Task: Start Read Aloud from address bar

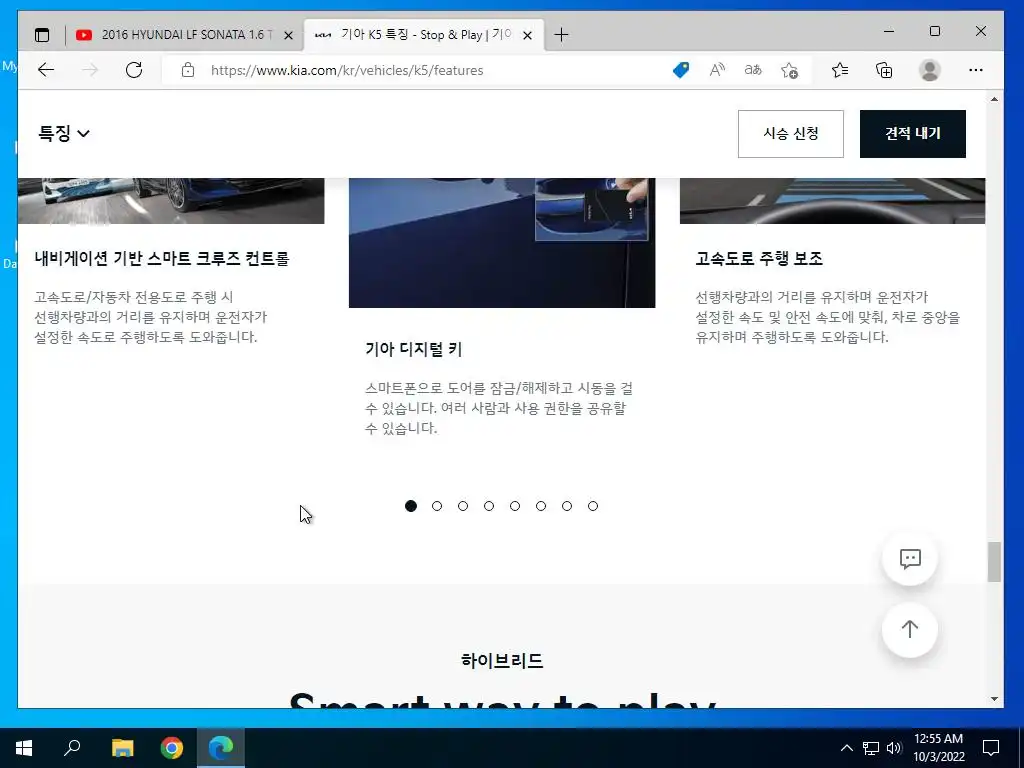Action: pyautogui.click(x=717, y=70)
